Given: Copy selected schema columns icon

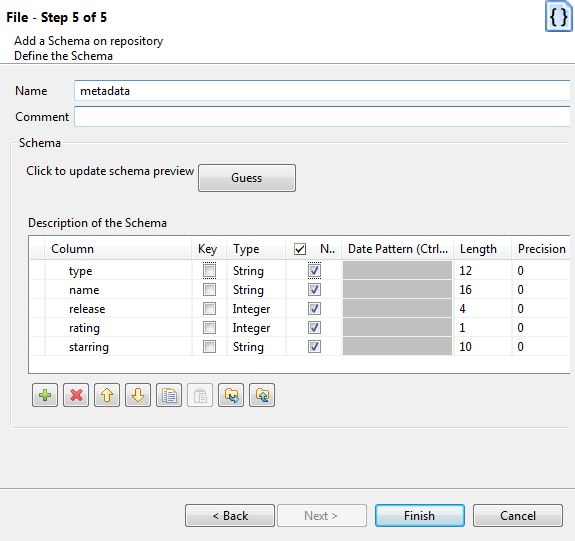Looking at the screenshot, I should click(x=169, y=395).
